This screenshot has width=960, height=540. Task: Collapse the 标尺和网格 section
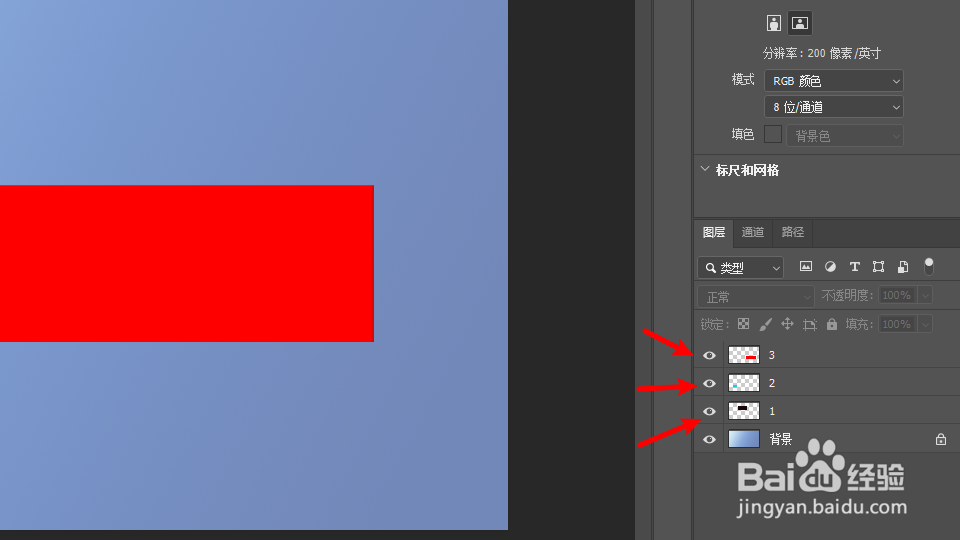(705, 169)
